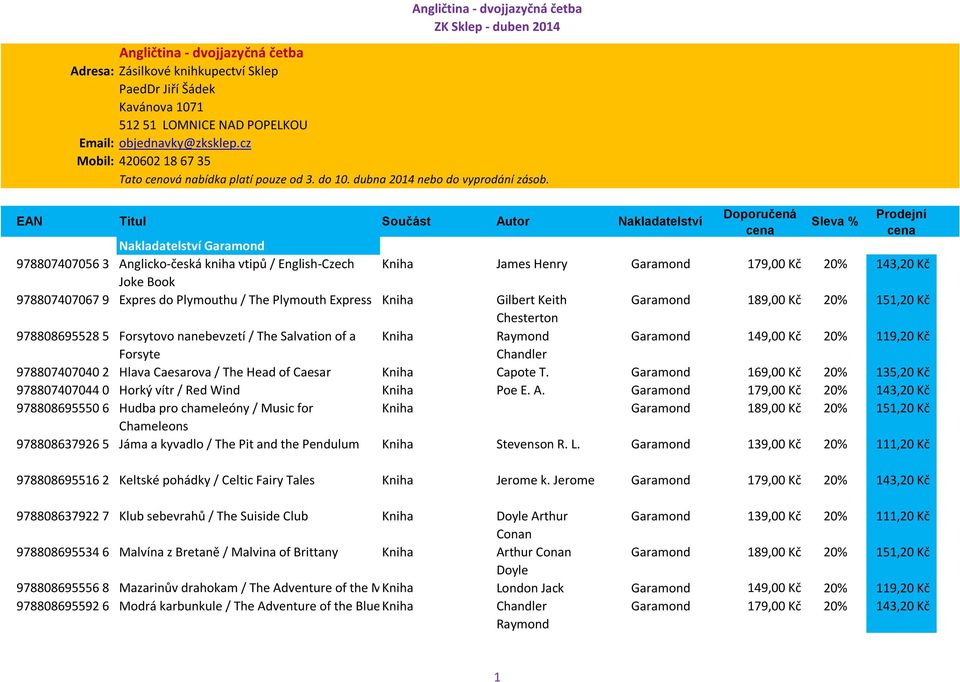Select the italic price validity note

tap(334, 179)
